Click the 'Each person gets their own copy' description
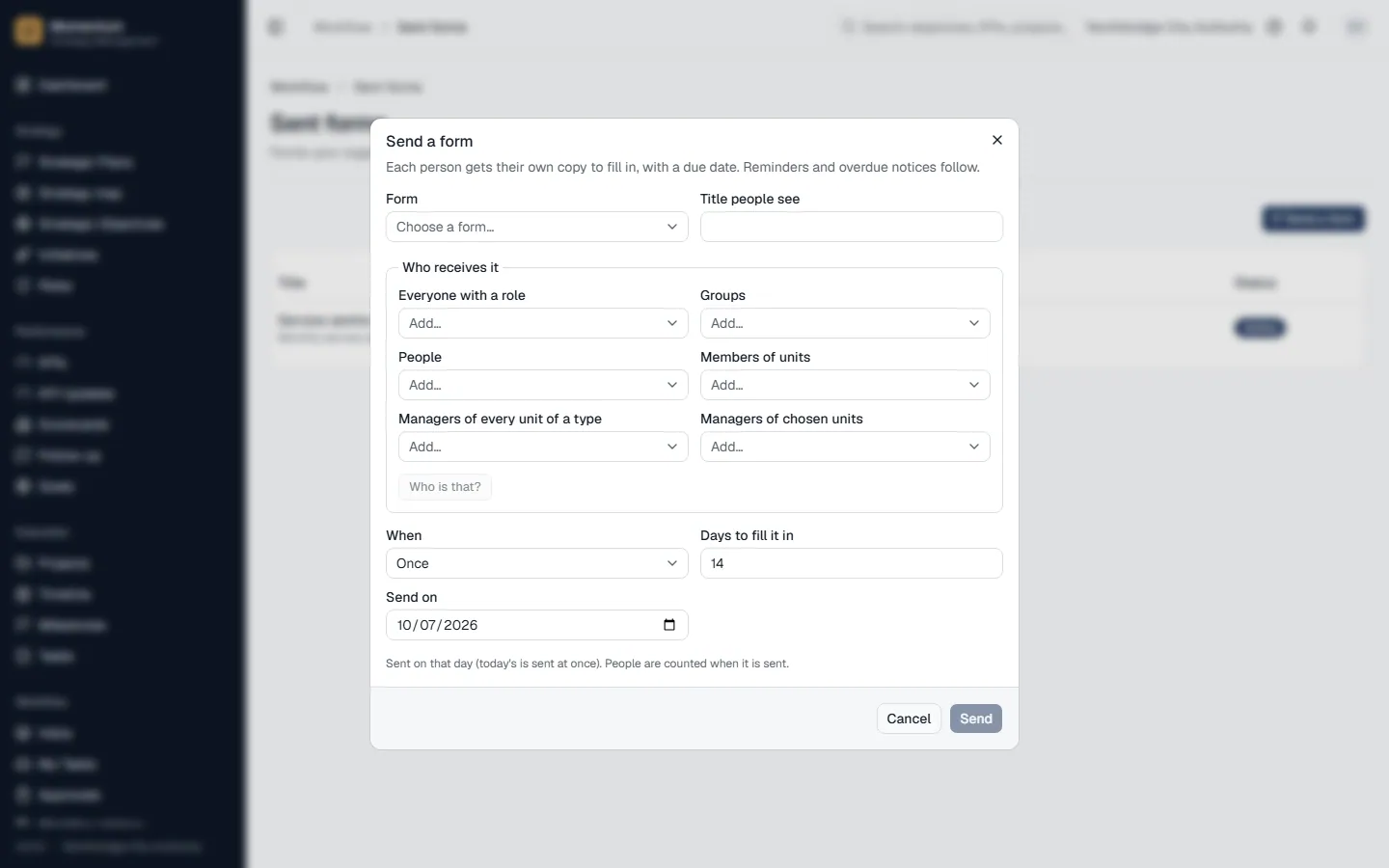The height and width of the screenshot is (868, 1389). 683,167
